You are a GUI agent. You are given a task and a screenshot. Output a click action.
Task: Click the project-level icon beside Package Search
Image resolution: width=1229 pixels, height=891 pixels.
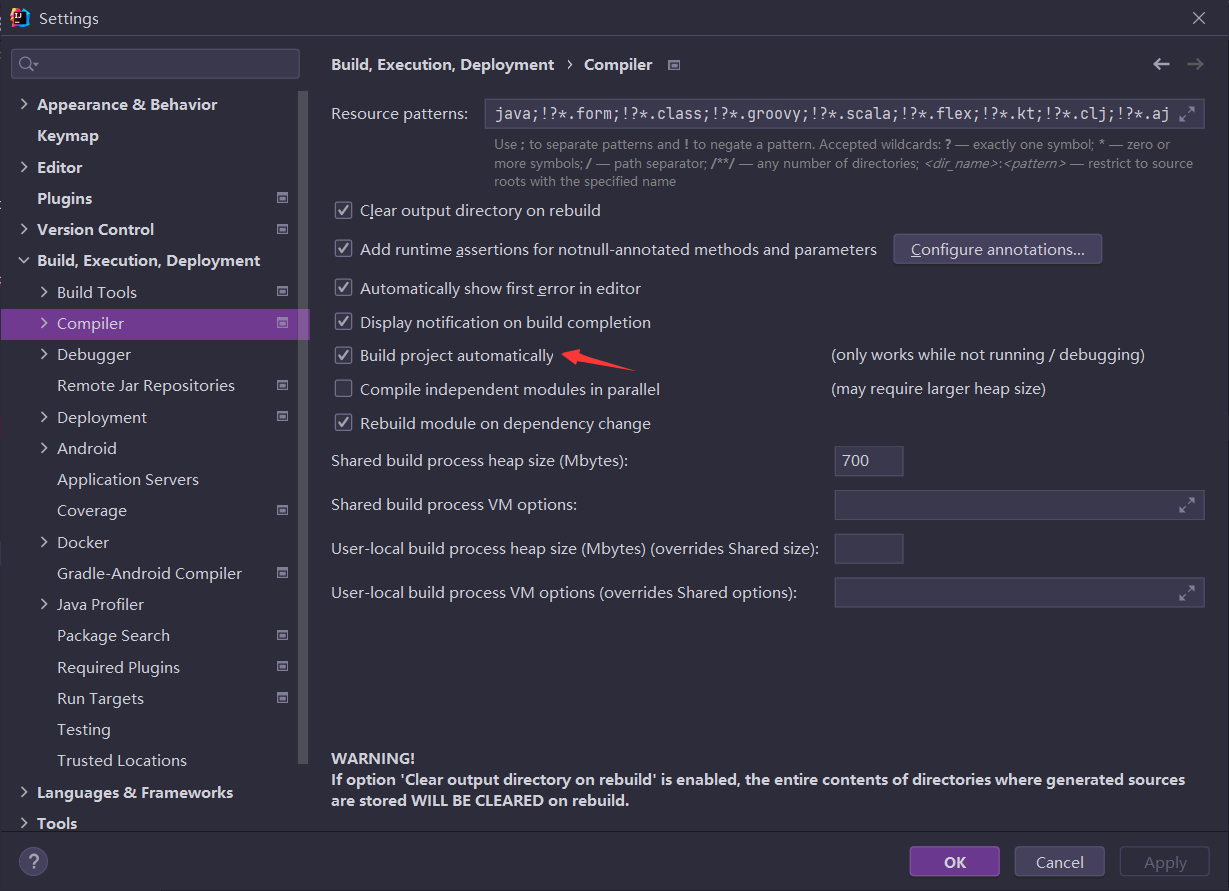coord(283,635)
